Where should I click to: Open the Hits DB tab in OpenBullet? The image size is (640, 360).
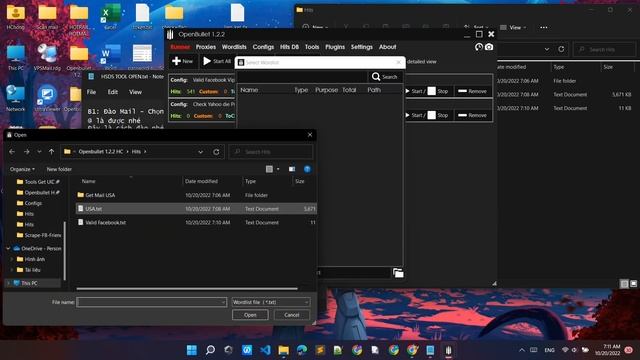(289, 47)
